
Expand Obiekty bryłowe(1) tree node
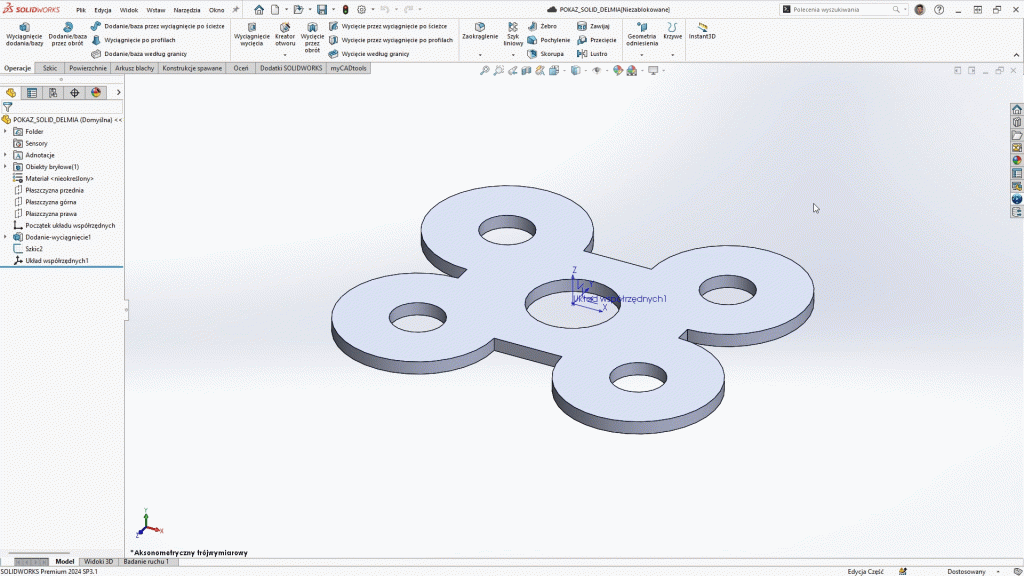(x=6, y=167)
